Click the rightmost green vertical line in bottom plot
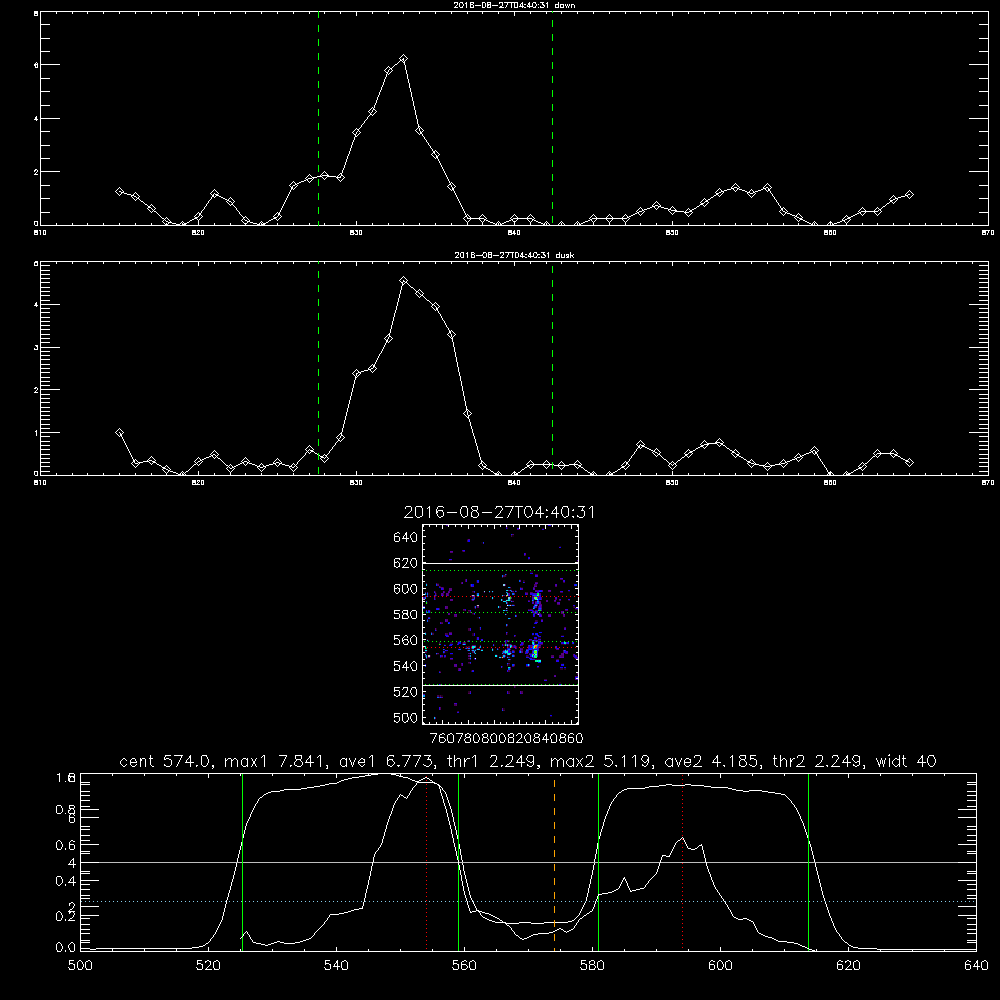1000x1000 pixels. (808, 862)
